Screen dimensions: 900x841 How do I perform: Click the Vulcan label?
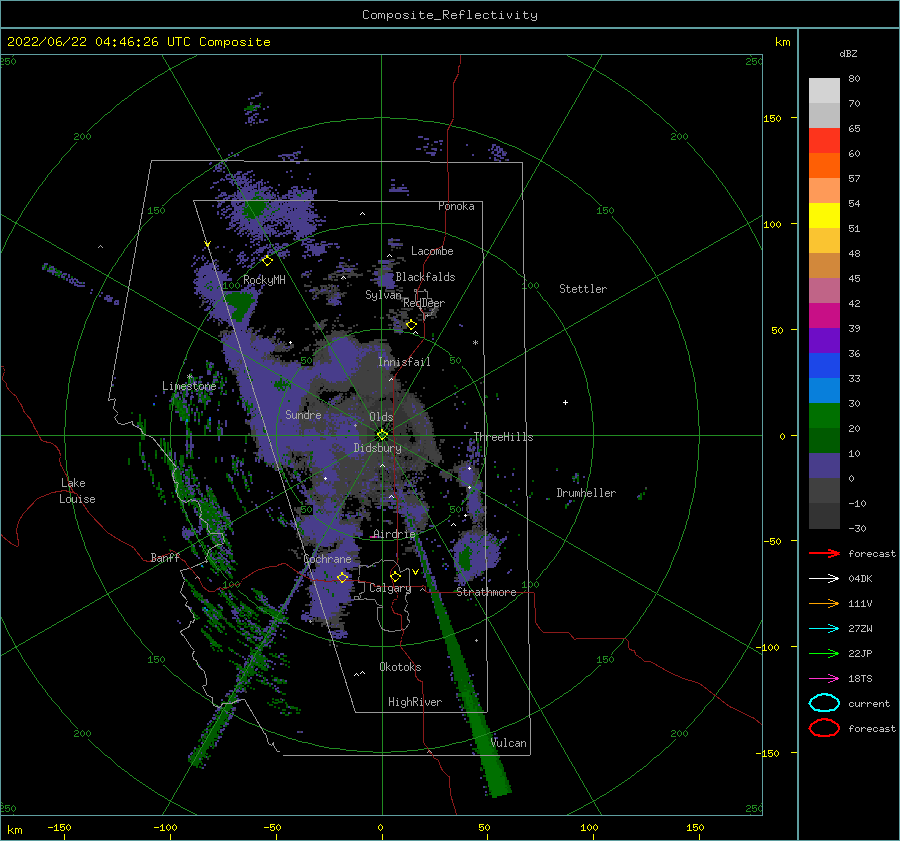(x=508, y=742)
